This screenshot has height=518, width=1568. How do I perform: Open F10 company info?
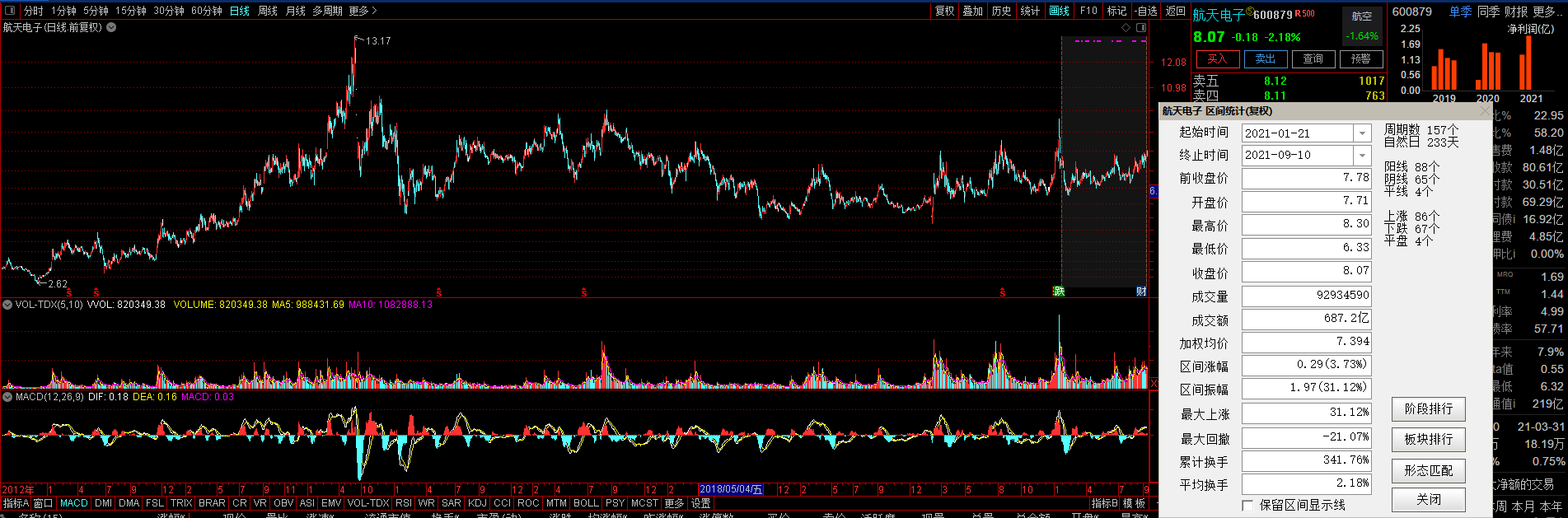point(1088,11)
